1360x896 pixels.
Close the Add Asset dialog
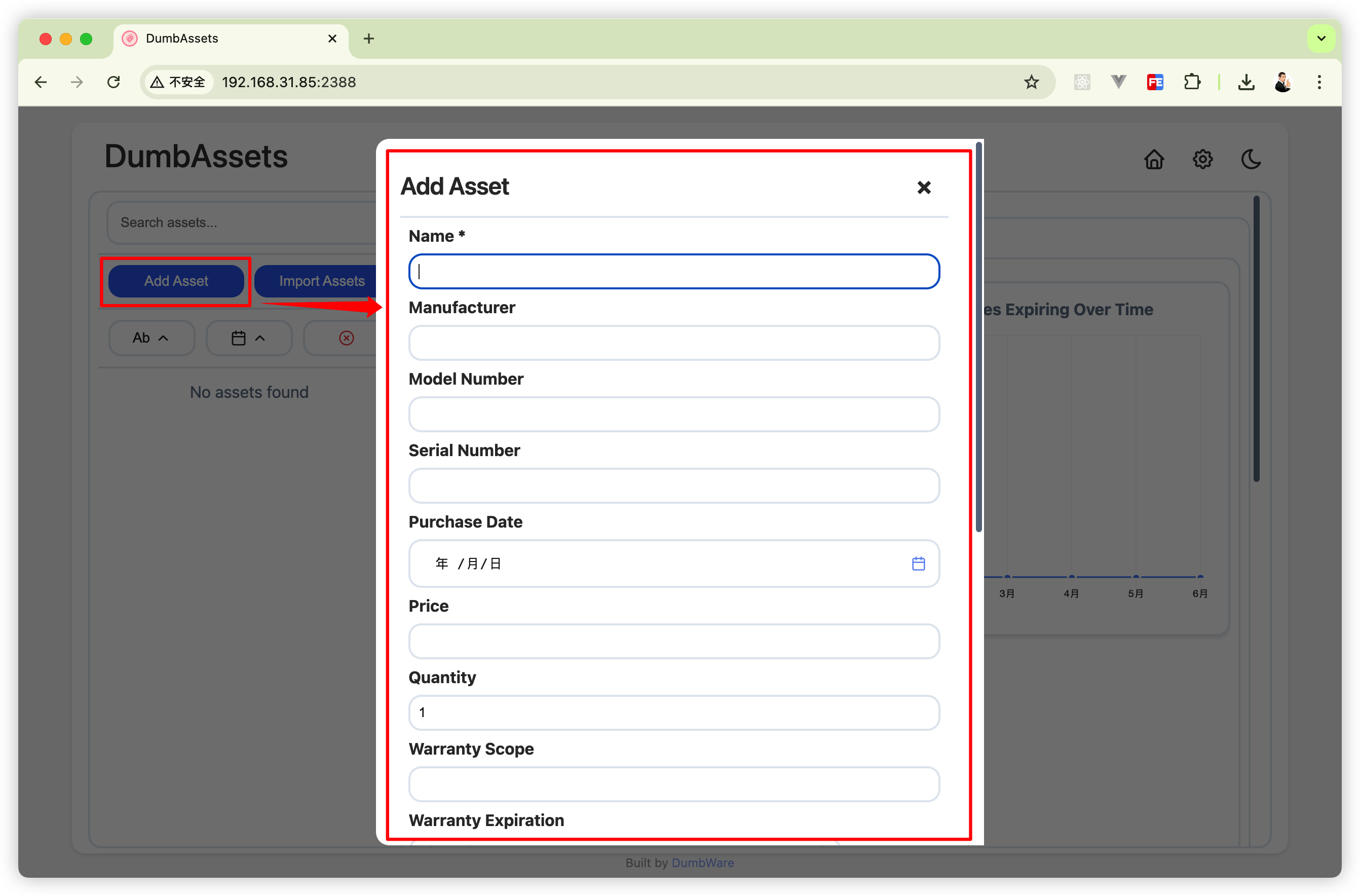tap(923, 188)
